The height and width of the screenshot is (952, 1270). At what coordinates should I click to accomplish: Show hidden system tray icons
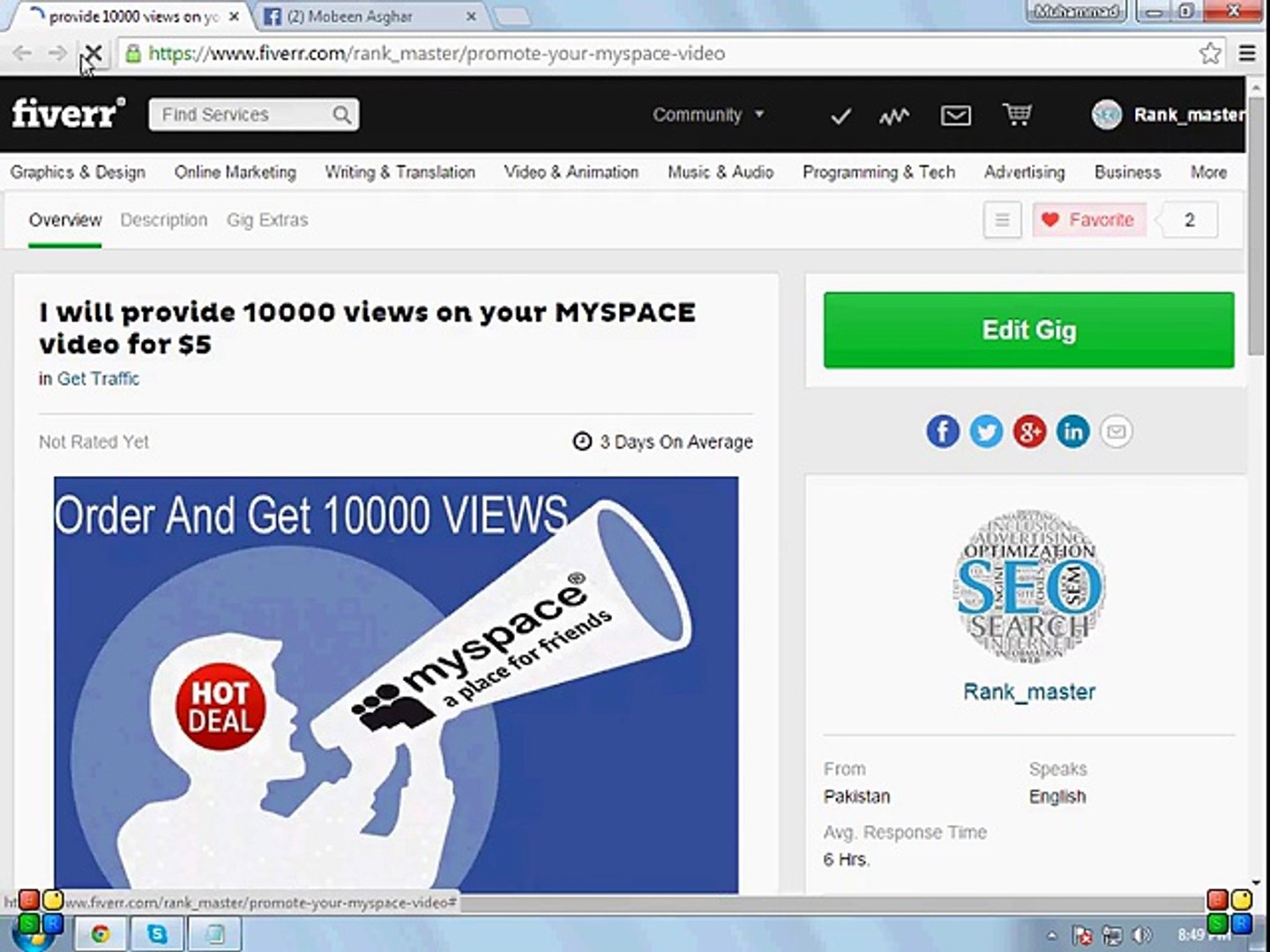1051,935
